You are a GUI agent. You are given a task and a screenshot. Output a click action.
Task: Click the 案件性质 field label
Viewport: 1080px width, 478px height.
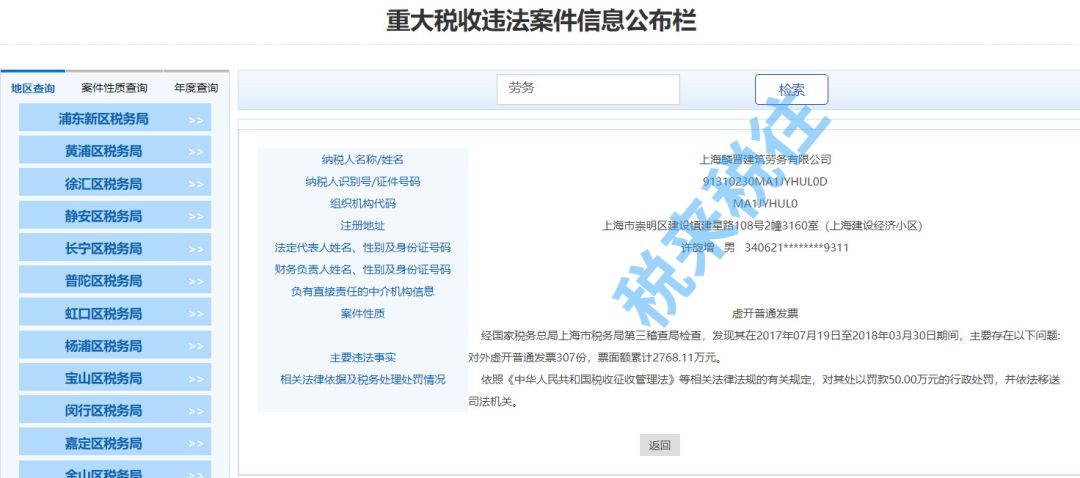362,314
